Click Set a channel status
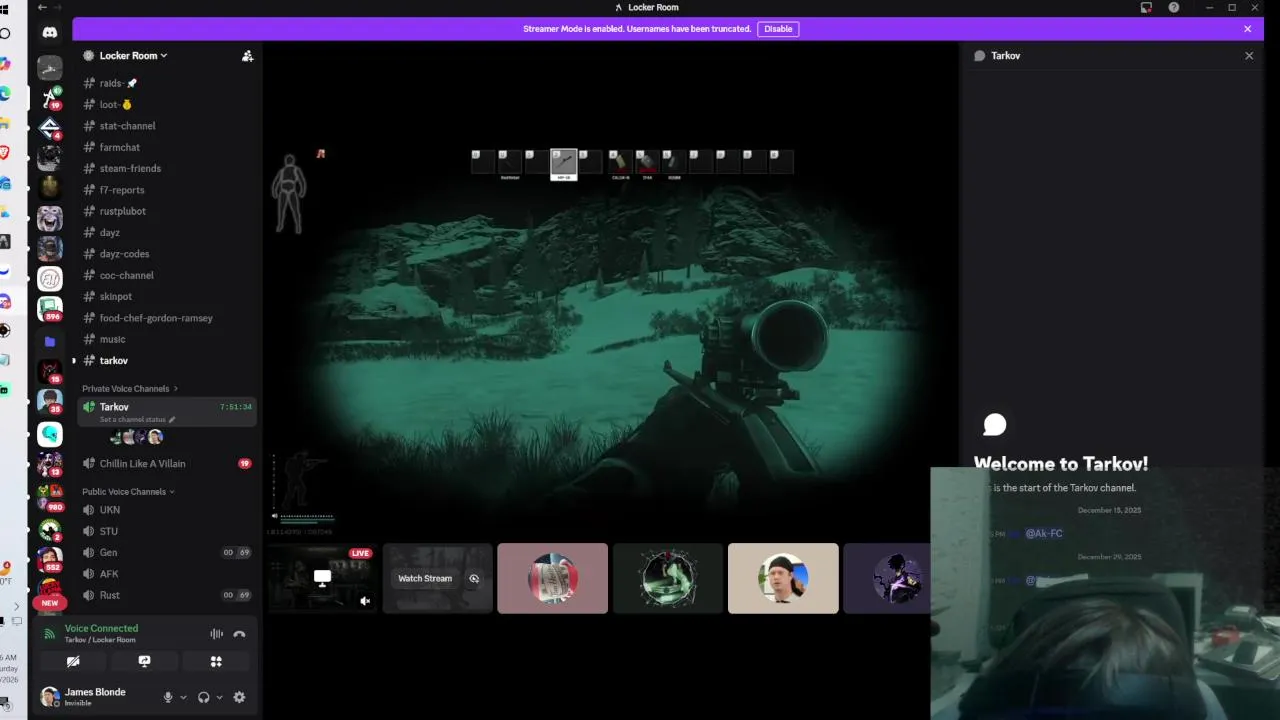This screenshot has height=720, width=1280. tap(133, 420)
